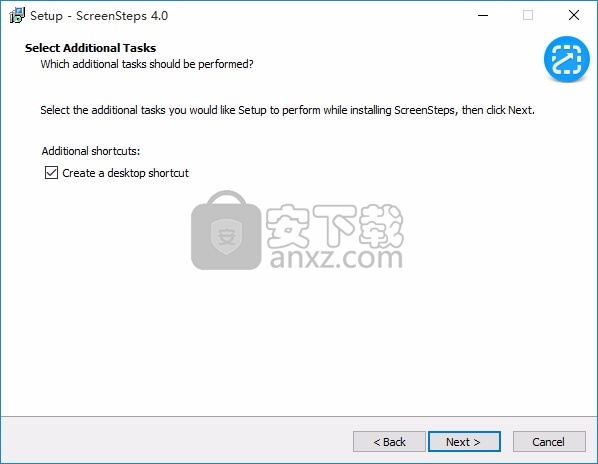Click the anxz.com watermark text
Screen dimensions: 598x464
tap(336, 258)
